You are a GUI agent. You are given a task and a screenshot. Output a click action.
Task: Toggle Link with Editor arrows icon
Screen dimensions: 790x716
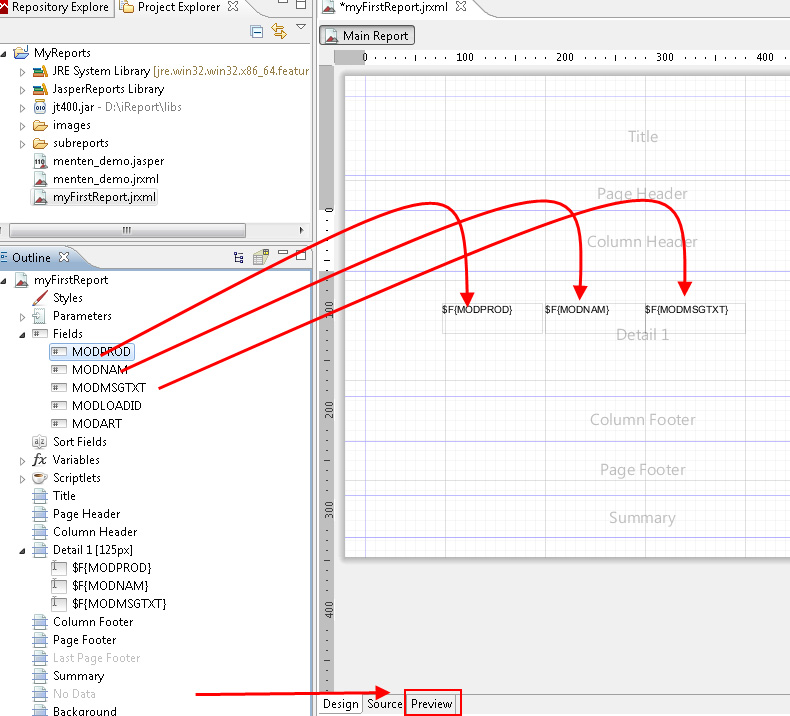[x=278, y=32]
